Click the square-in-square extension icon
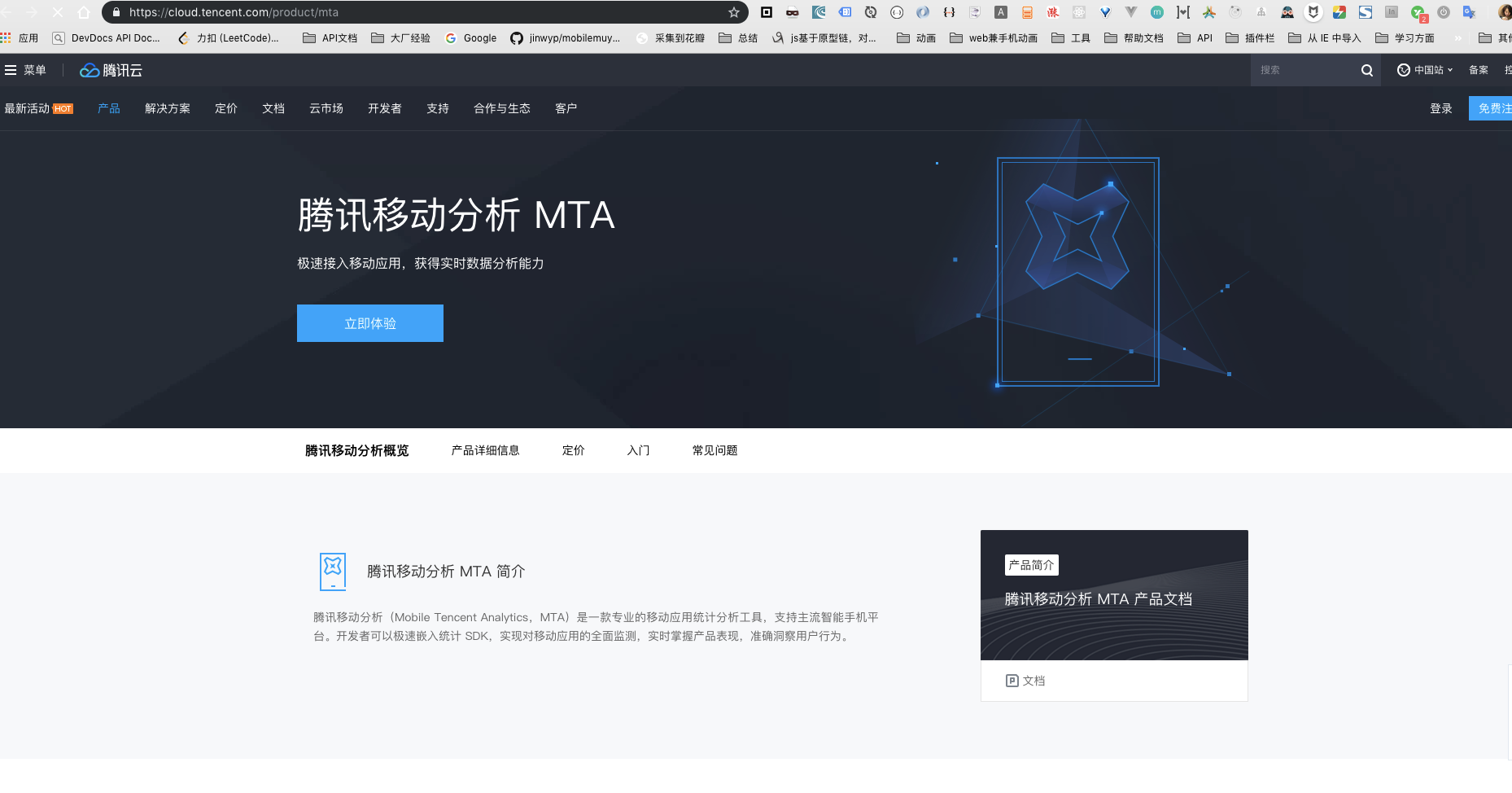The image size is (1512, 793). pos(766,12)
